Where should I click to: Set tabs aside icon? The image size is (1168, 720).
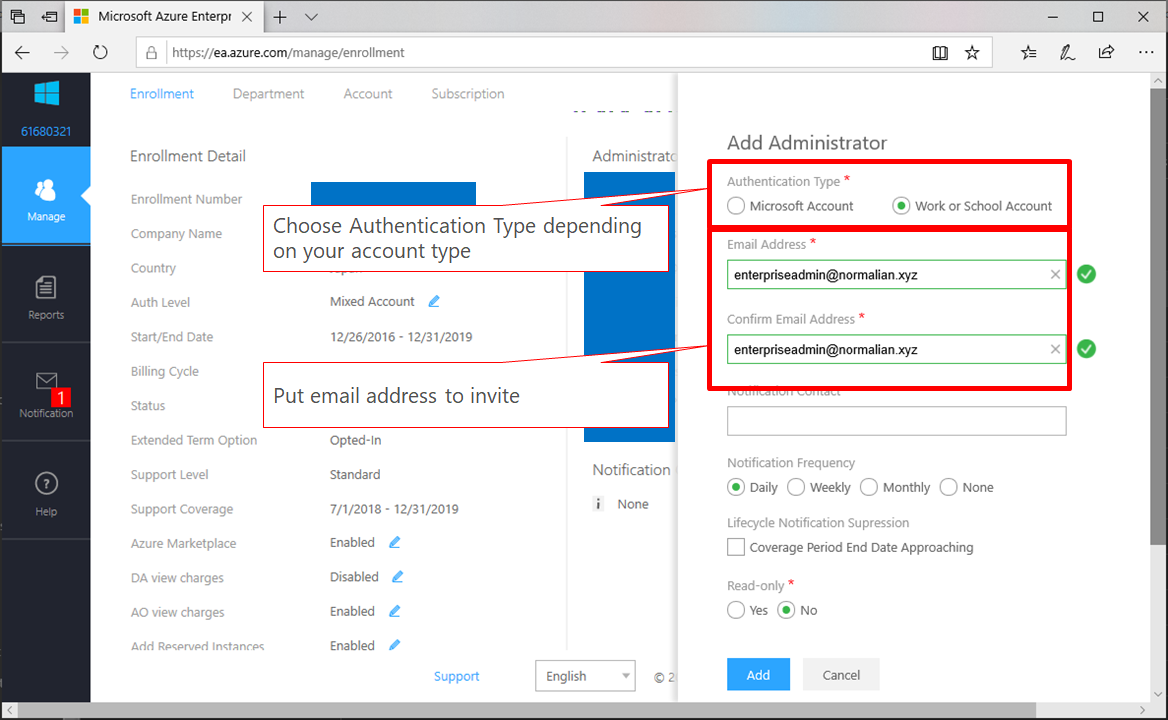(50, 17)
